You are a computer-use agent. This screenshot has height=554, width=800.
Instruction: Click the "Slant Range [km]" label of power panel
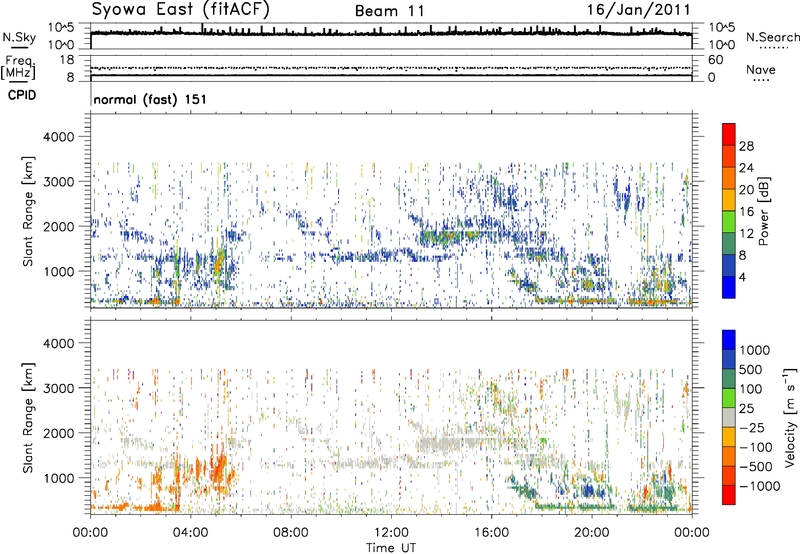28,211
